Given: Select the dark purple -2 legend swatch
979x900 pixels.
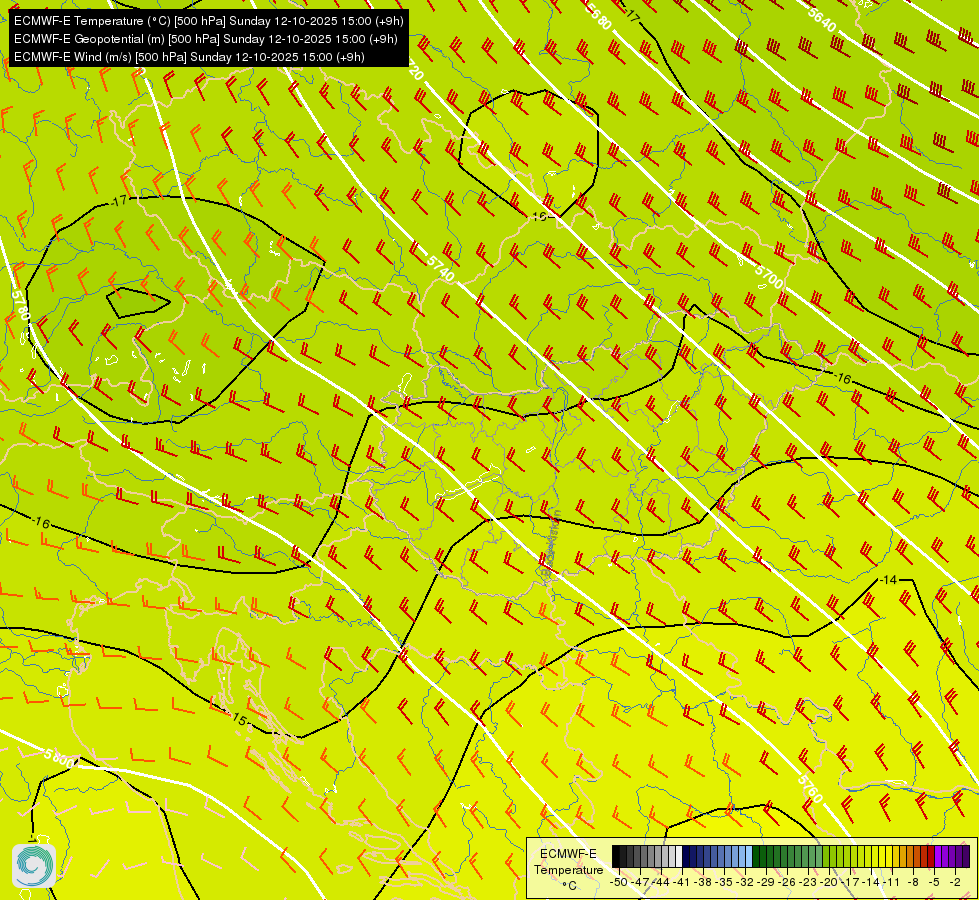Looking at the screenshot, I should coord(964,856).
